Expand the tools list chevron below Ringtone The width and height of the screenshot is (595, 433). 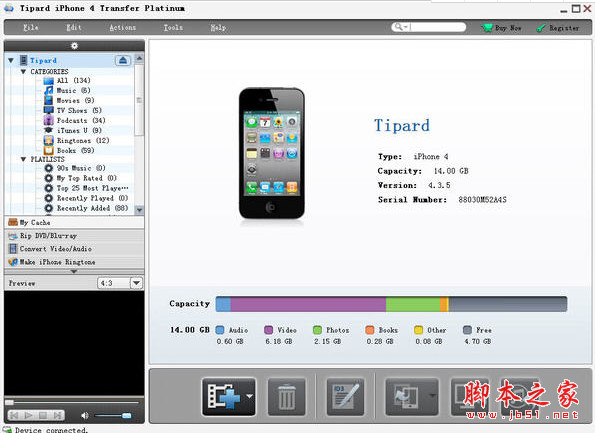[74, 271]
